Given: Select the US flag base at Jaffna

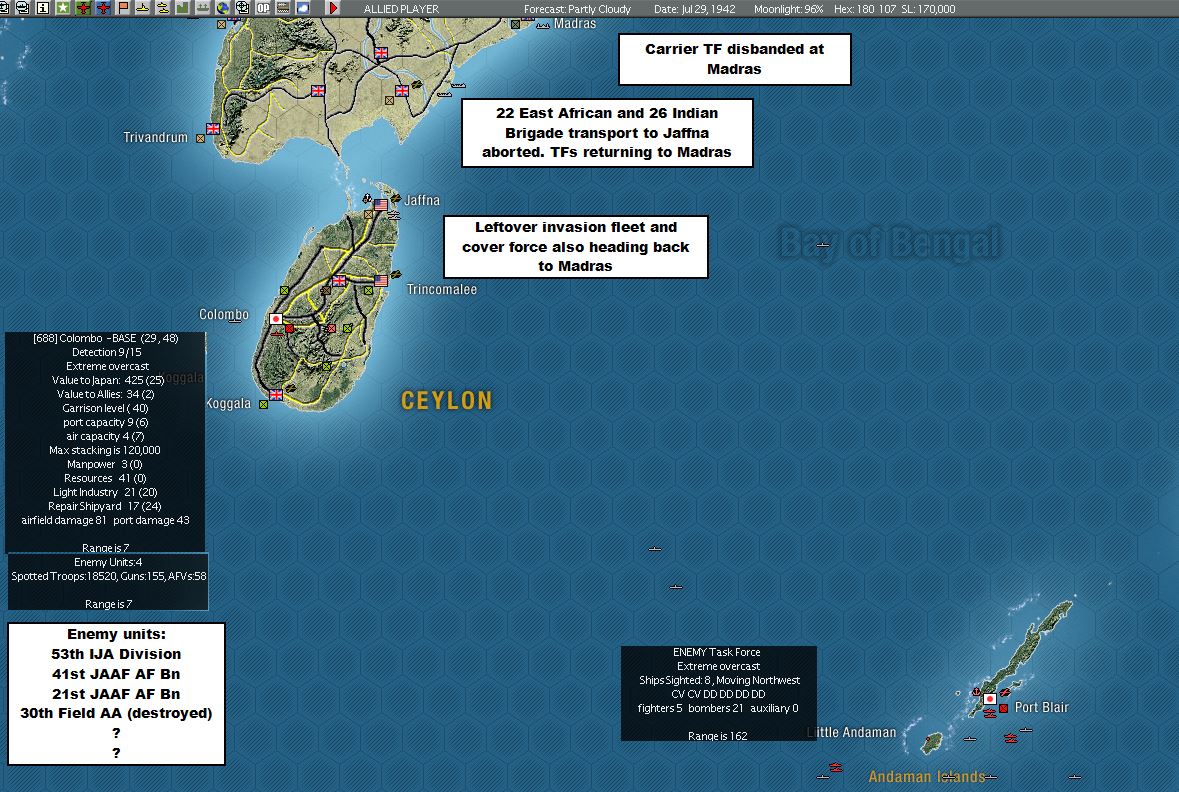Looking at the screenshot, I should pos(381,205).
